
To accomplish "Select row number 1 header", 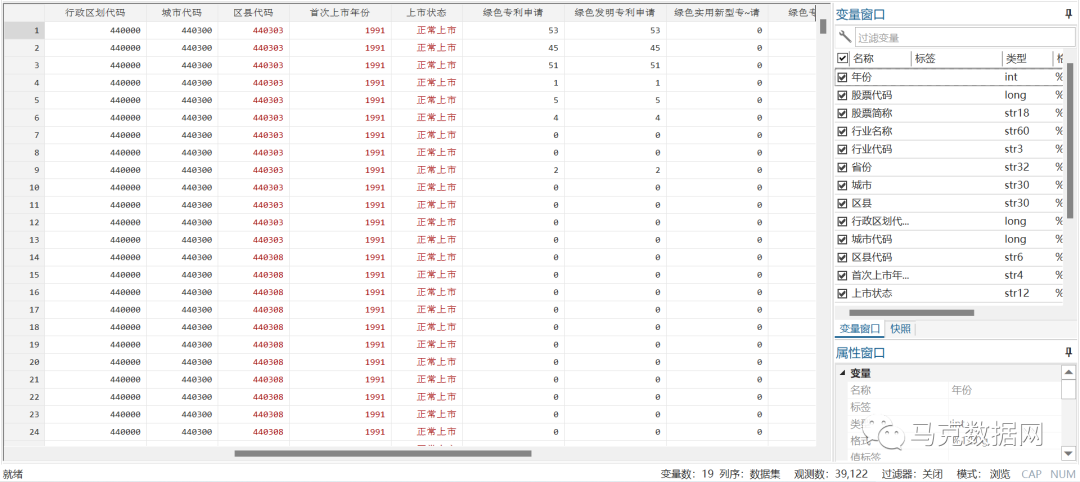I will click(23, 30).
